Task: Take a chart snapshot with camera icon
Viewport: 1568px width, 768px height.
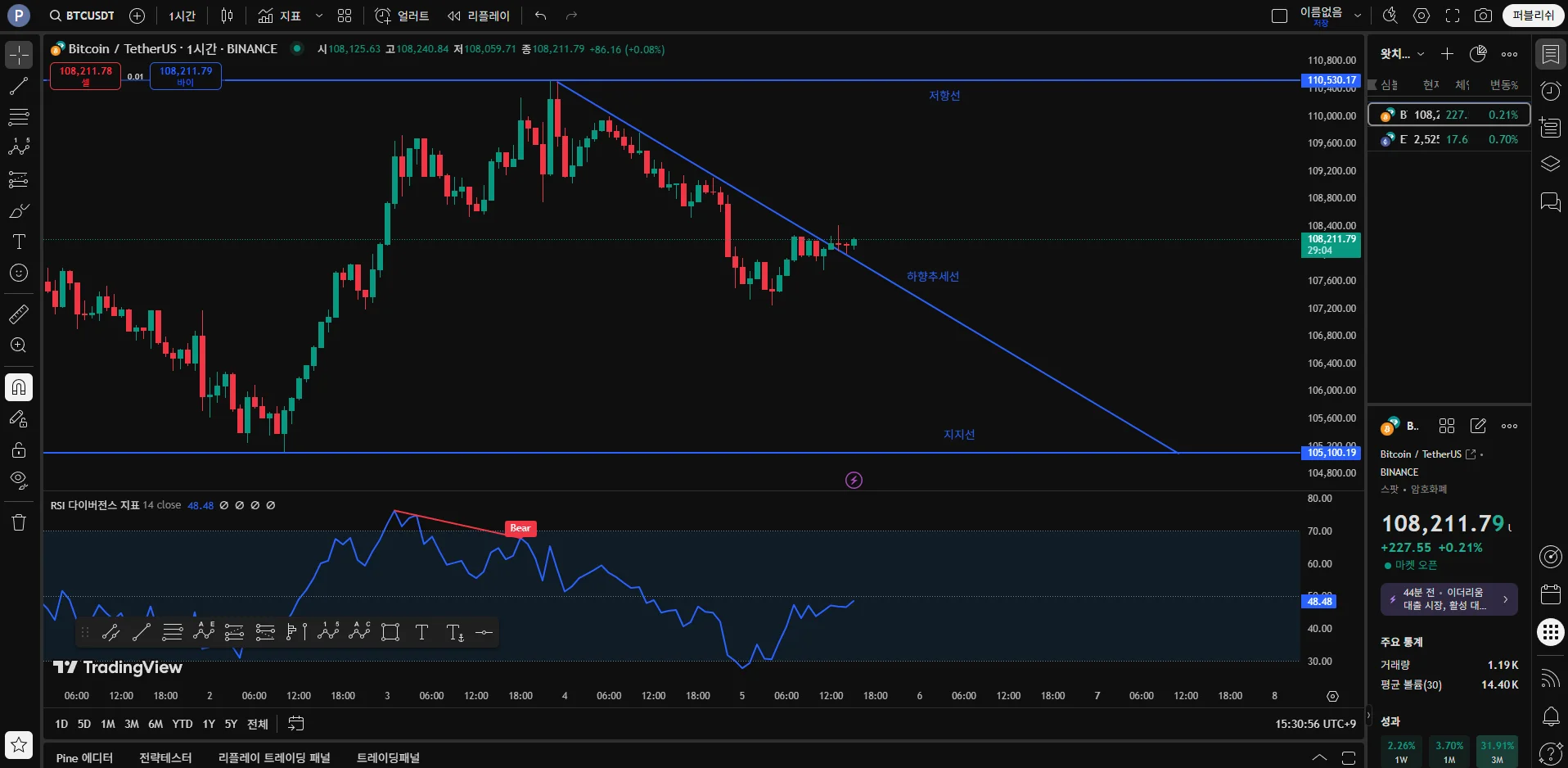Action: [1483, 16]
